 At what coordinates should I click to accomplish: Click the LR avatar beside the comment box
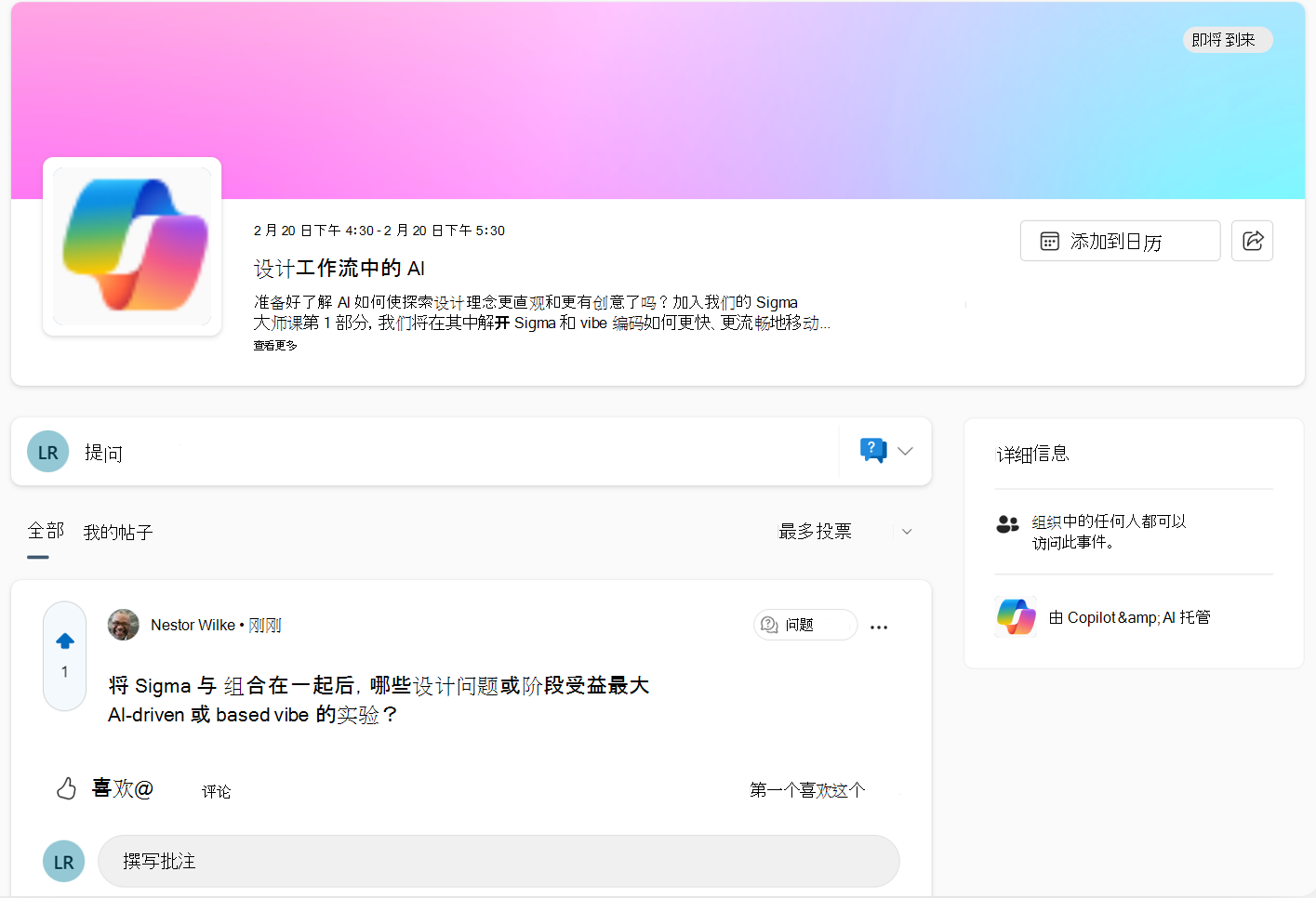point(64,861)
